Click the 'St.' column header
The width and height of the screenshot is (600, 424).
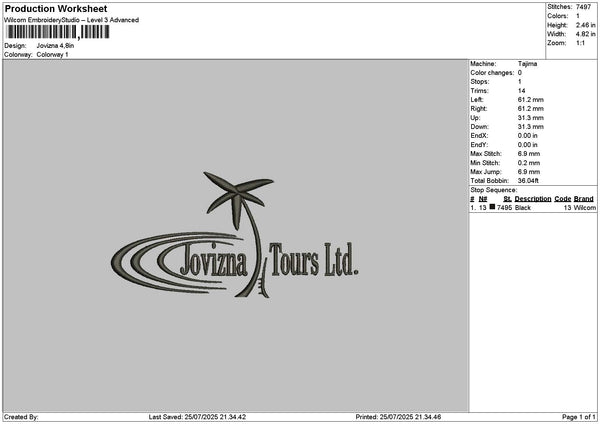pos(507,199)
